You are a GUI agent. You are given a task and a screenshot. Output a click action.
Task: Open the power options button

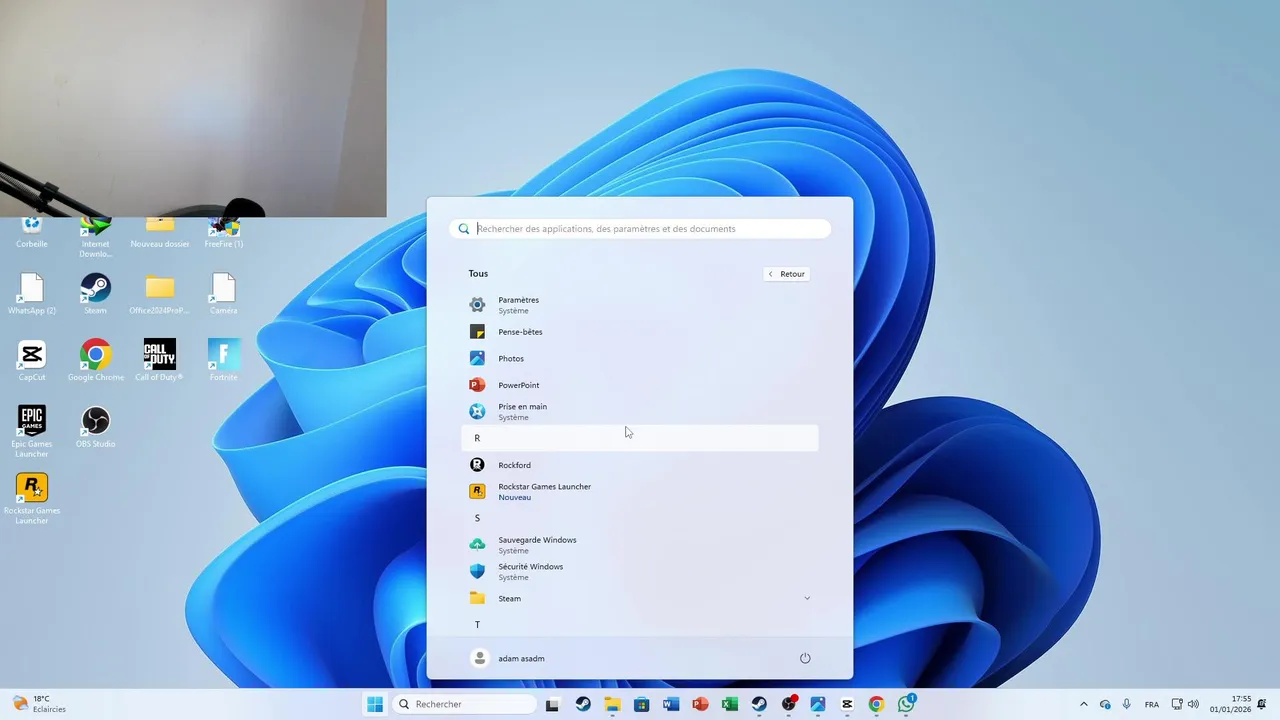click(x=805, y=658)
